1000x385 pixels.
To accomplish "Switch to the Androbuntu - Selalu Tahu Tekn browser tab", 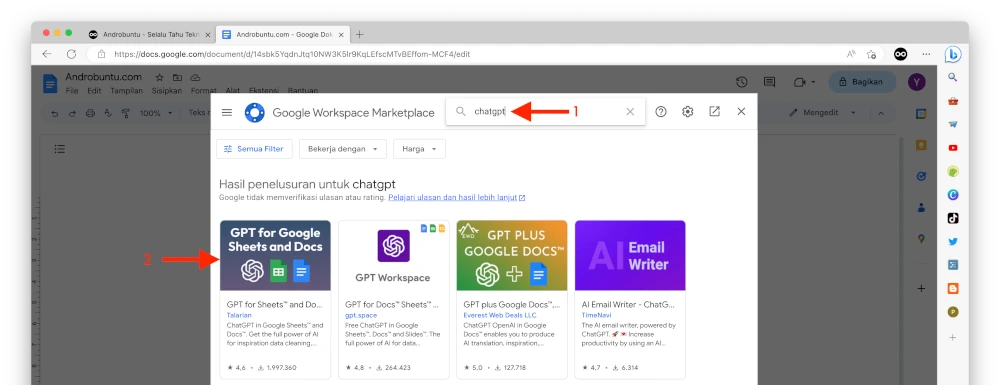I will 150,34.
